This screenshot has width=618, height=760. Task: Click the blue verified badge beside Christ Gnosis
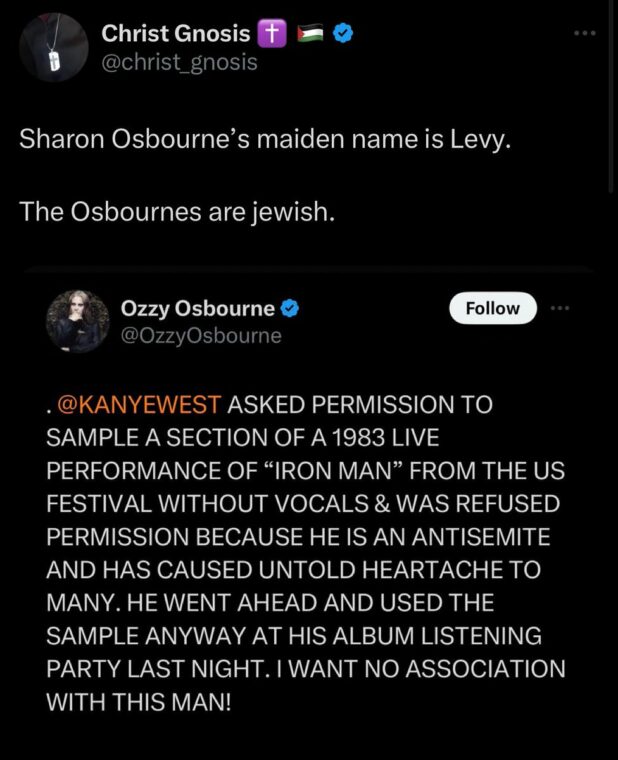(342, 33)
